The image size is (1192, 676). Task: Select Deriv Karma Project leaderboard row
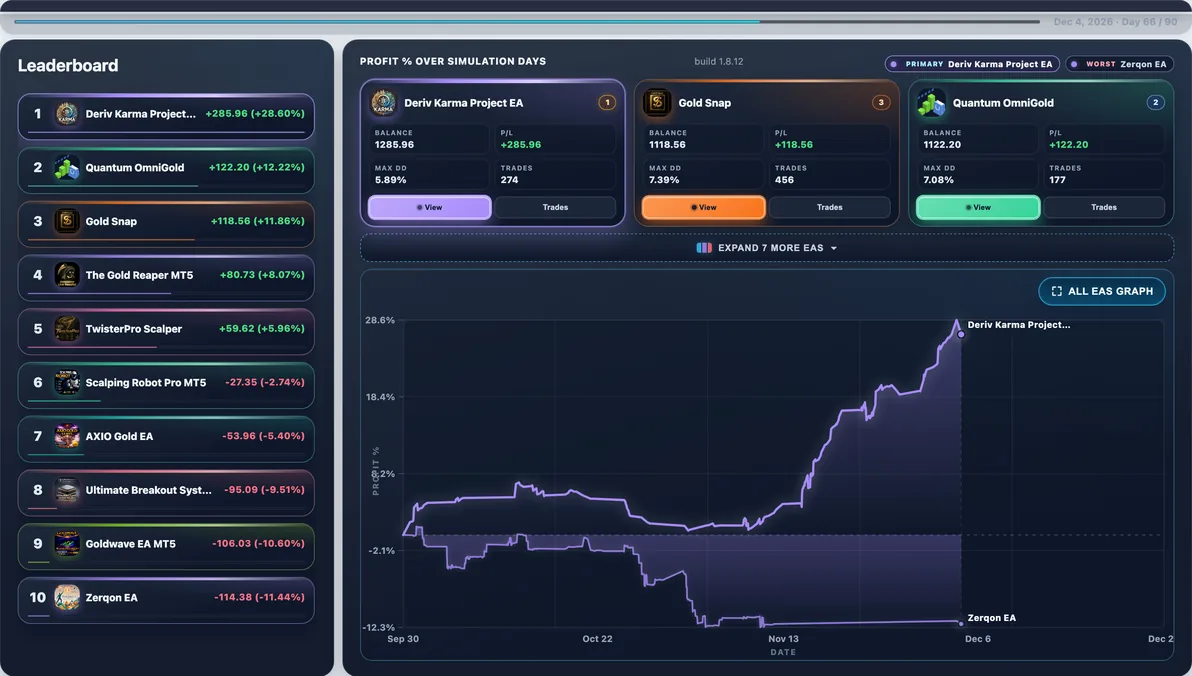click(x=166, y=116)
